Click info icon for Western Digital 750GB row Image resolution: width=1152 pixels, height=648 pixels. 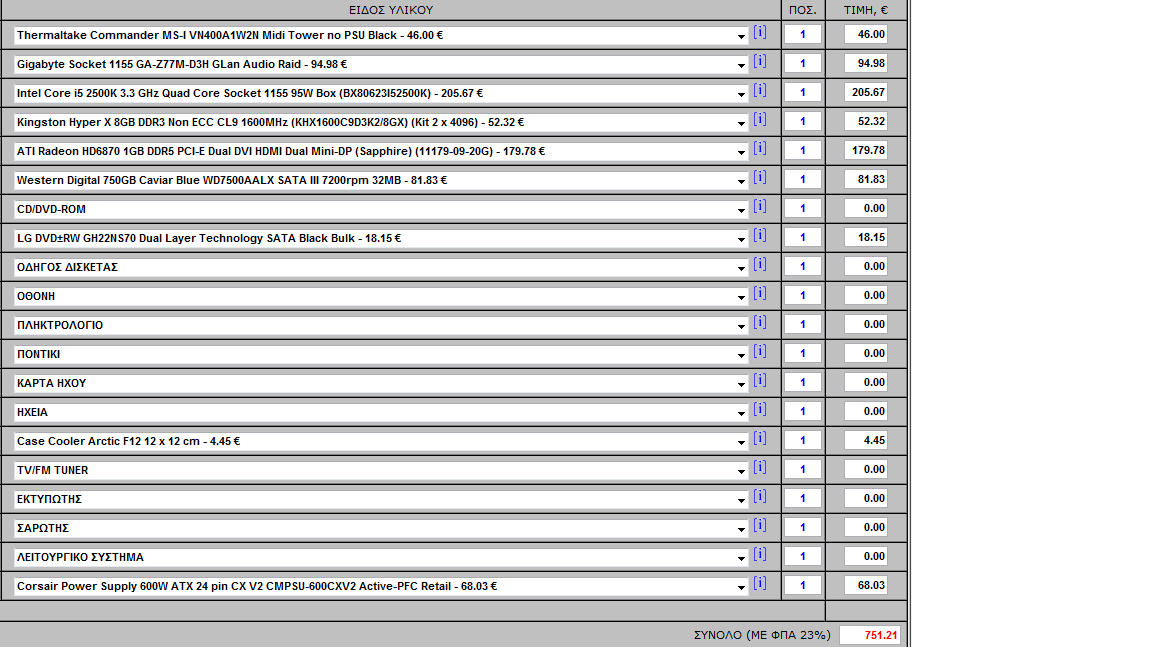(x=760, y=178)
